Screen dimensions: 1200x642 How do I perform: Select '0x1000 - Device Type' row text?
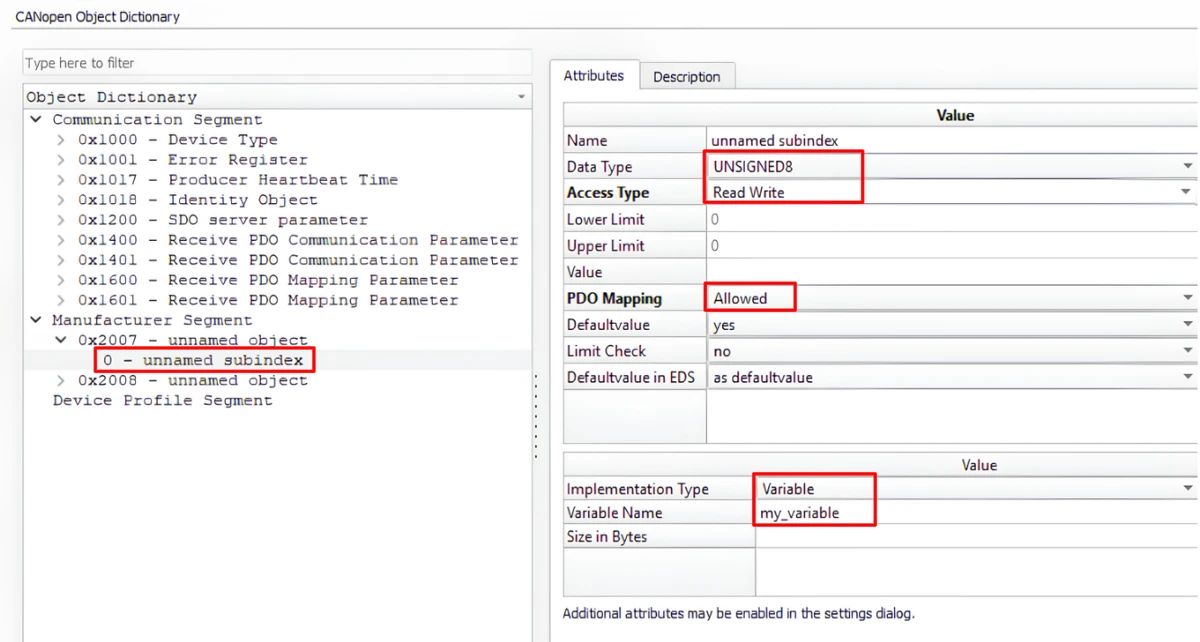tap(178, 140)
